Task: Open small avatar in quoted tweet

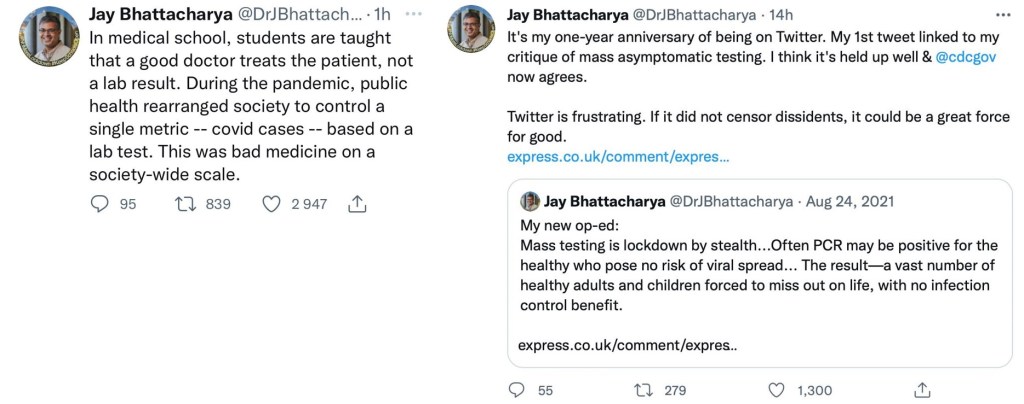Action: [x=530, y=201]
